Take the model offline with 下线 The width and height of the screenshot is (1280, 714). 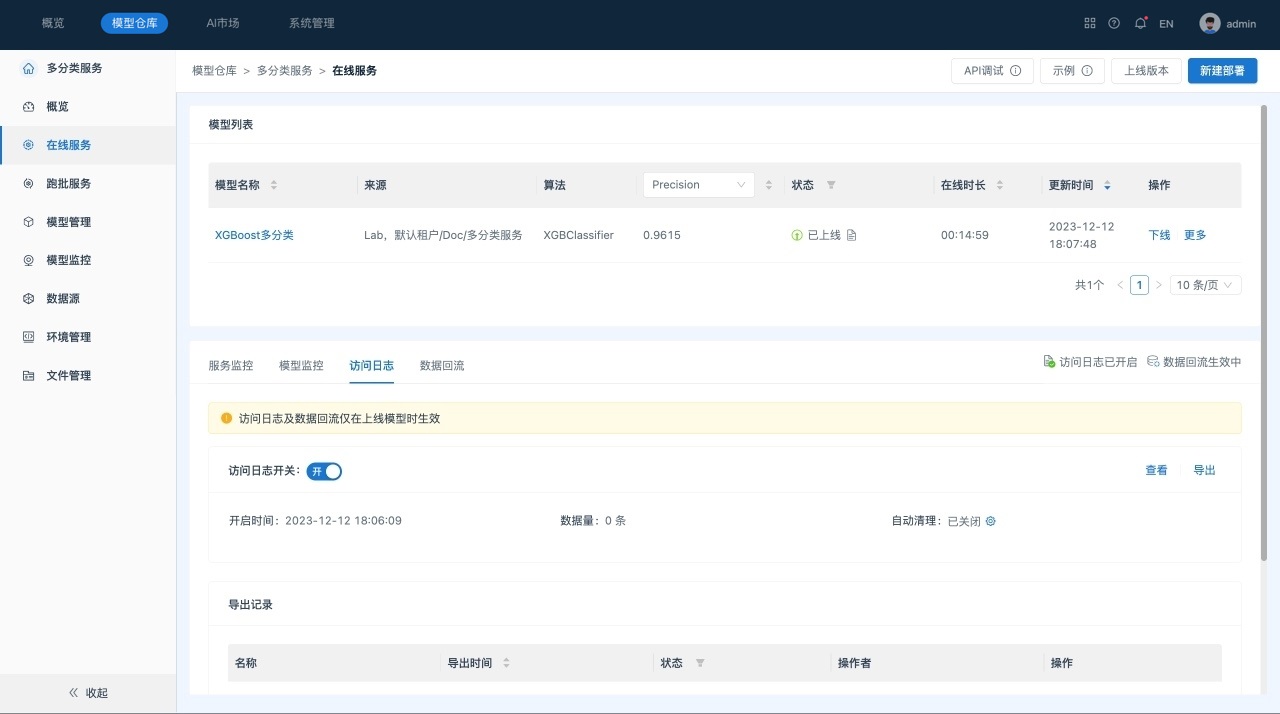(1159, 235)
